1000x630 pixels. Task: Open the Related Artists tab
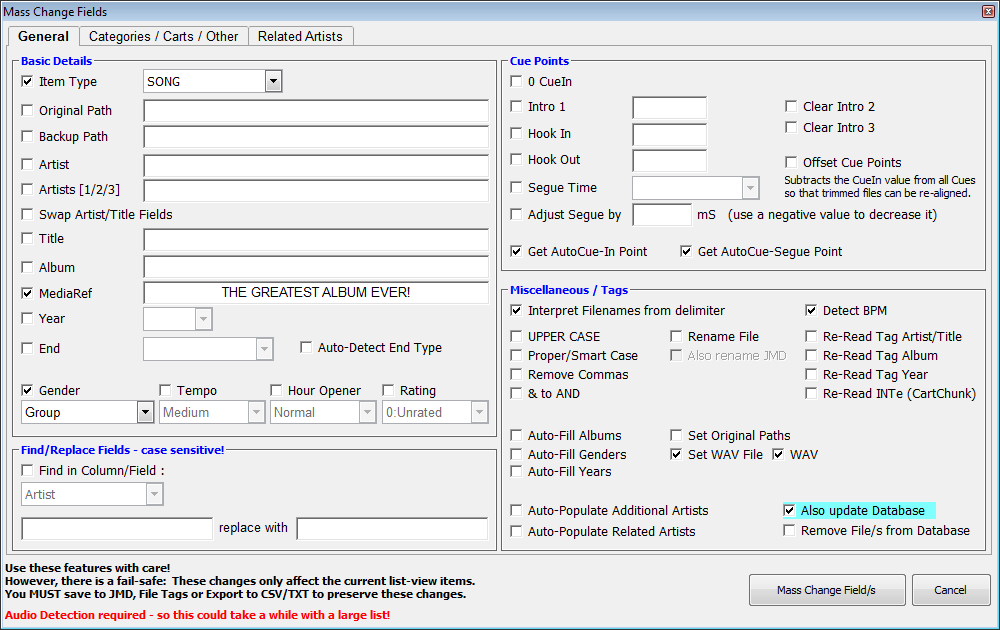[x=300, y=36]
